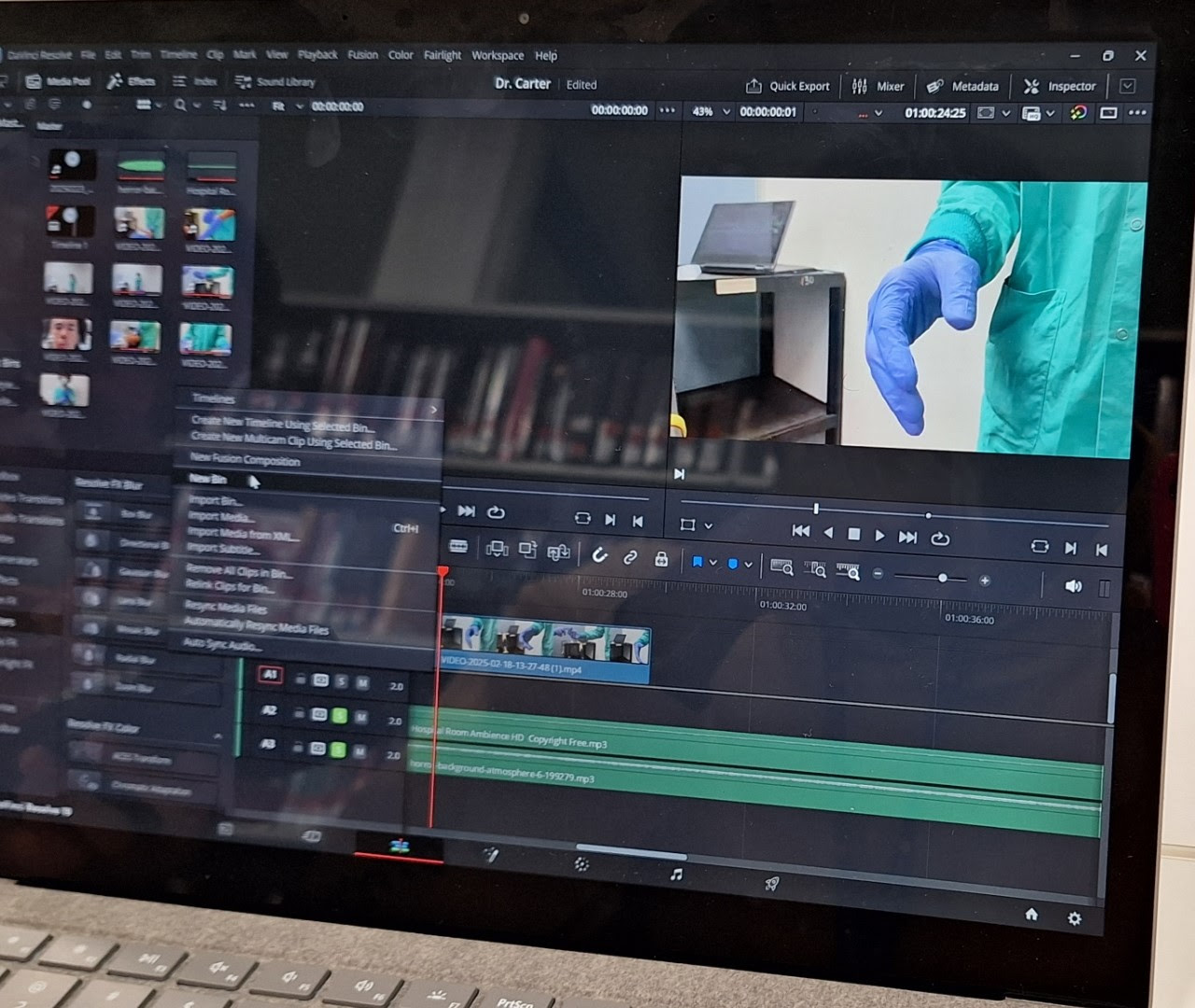Click the zoom in plus button
Image resolution: width=1195 pixels, height=1008 pixels.
coord(984,581)
